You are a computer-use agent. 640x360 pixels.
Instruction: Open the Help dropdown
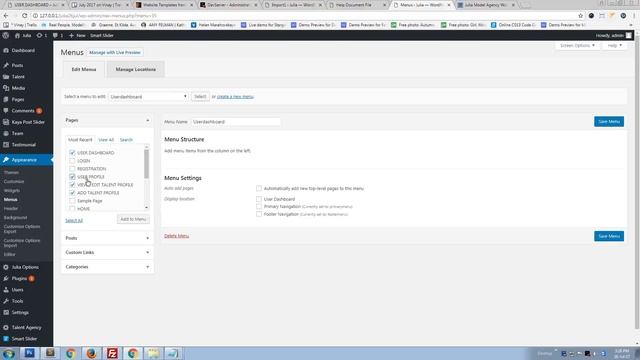pos(614,45)
